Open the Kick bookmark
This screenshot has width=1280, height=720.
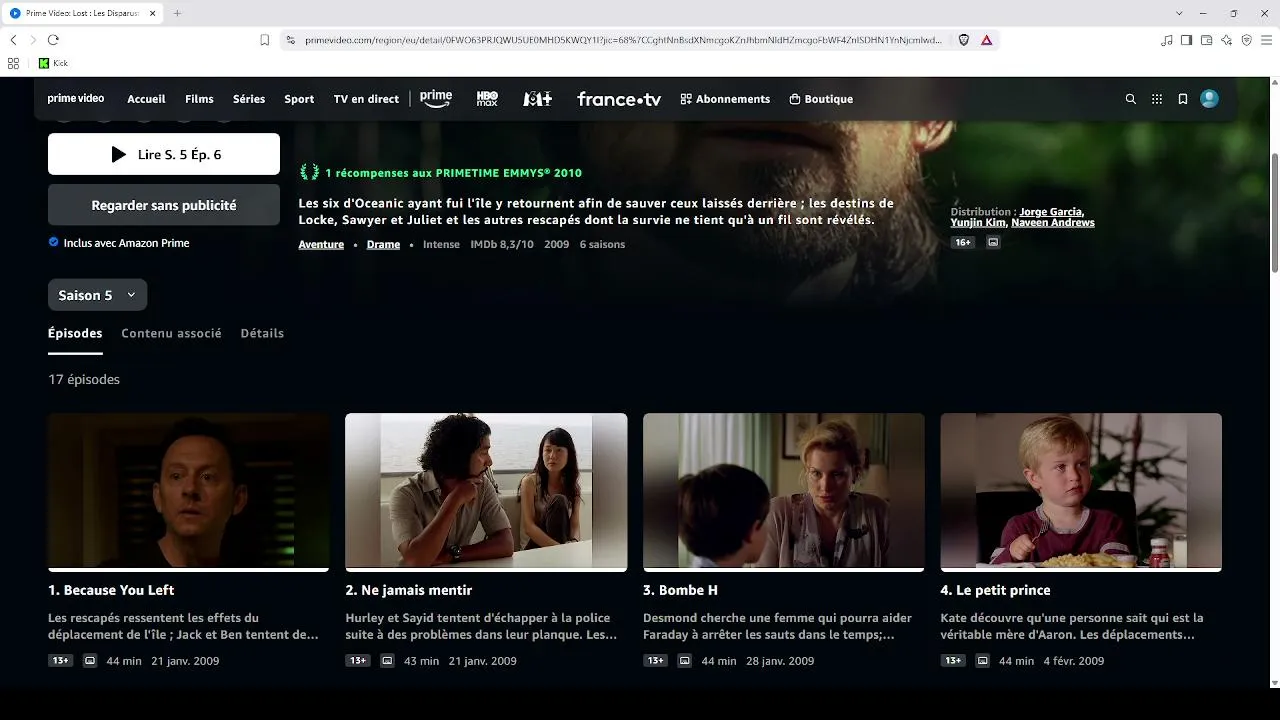tap(53, 63)
